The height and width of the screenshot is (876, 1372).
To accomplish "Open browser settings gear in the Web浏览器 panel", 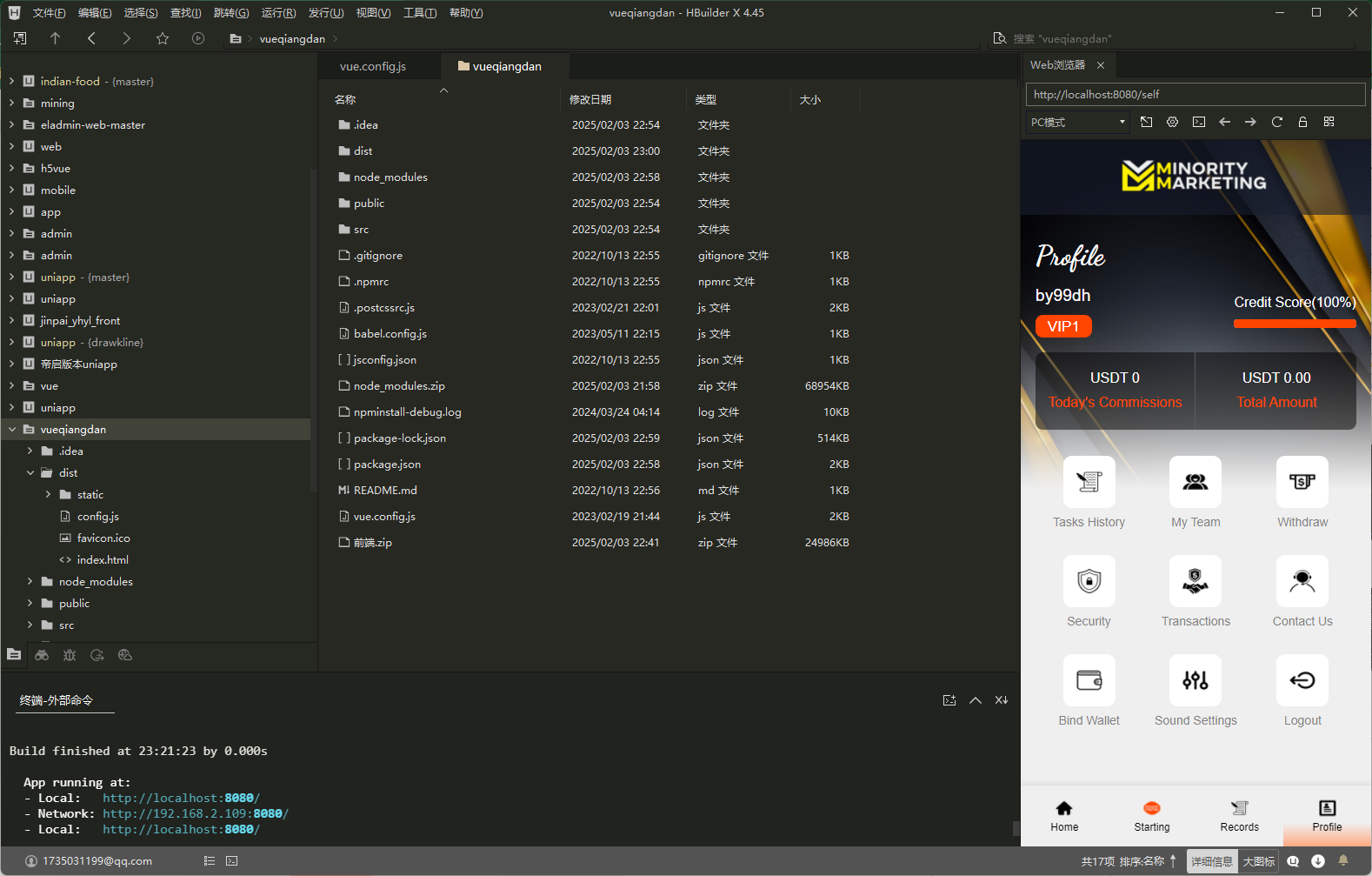I will [x=1172, y=122].
